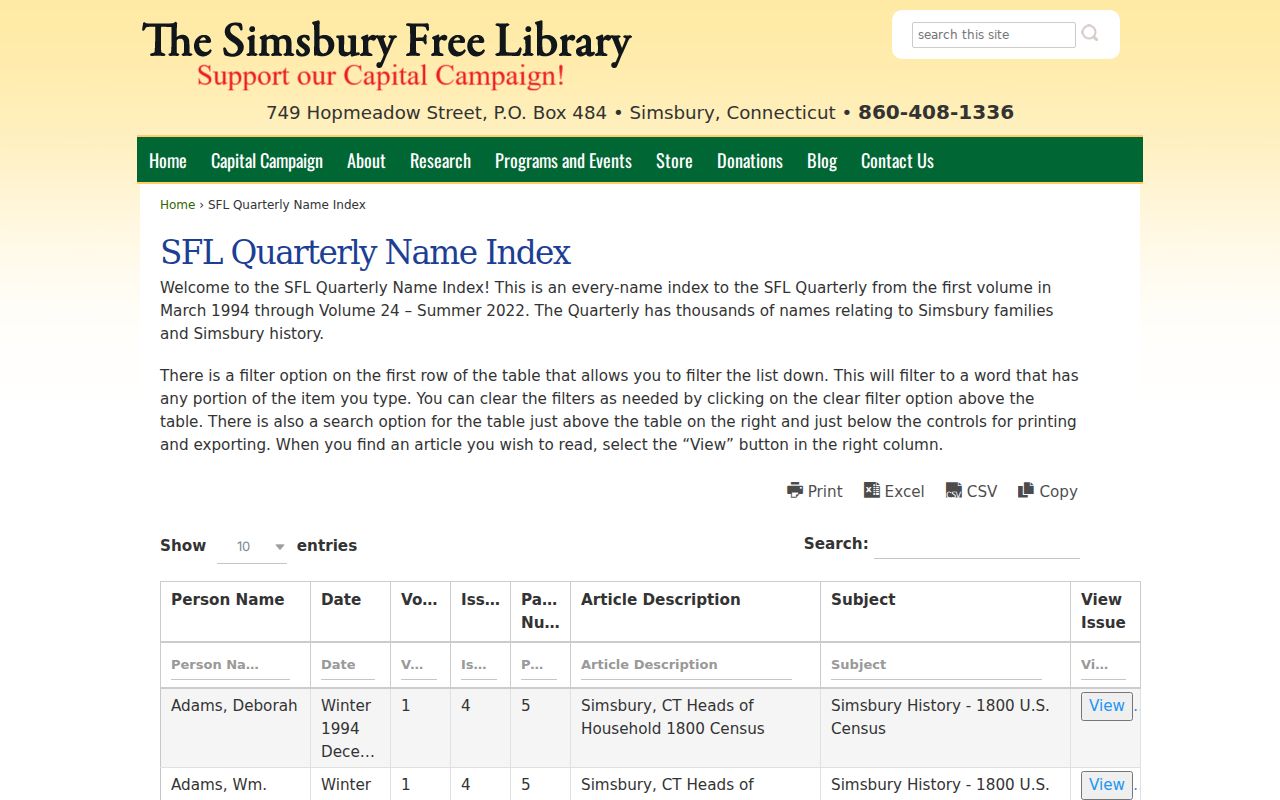
Task: Go to Programs and Events menu
Action: point(563,161)
